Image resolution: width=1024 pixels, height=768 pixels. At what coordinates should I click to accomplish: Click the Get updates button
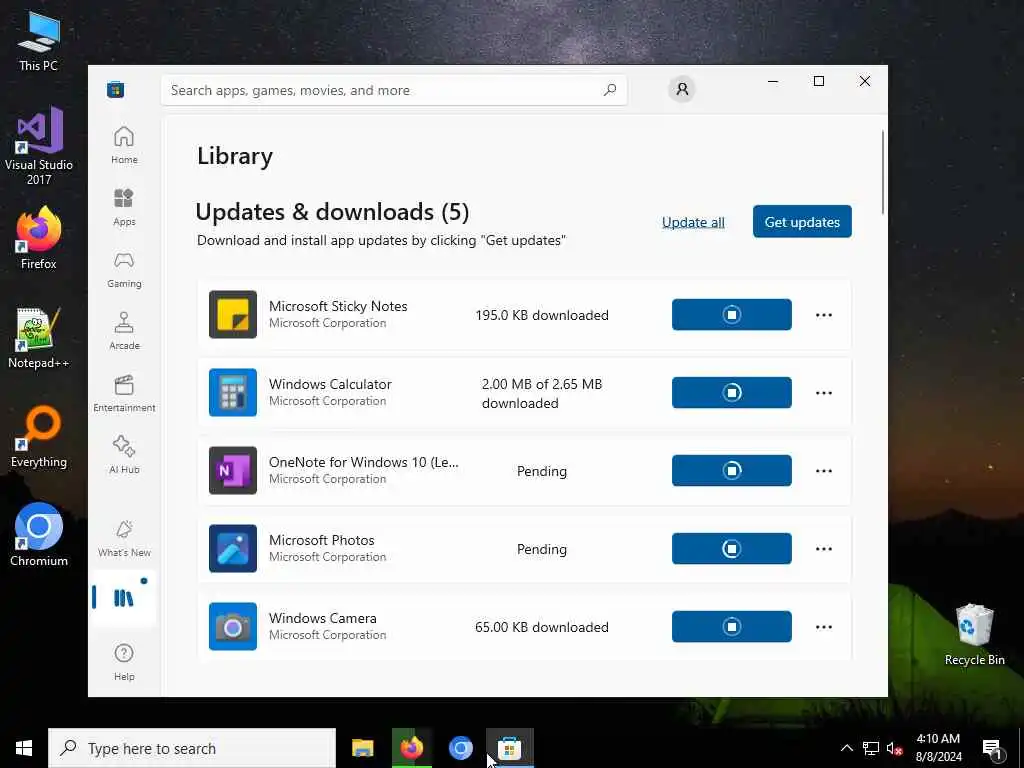[x=802, y=221]
